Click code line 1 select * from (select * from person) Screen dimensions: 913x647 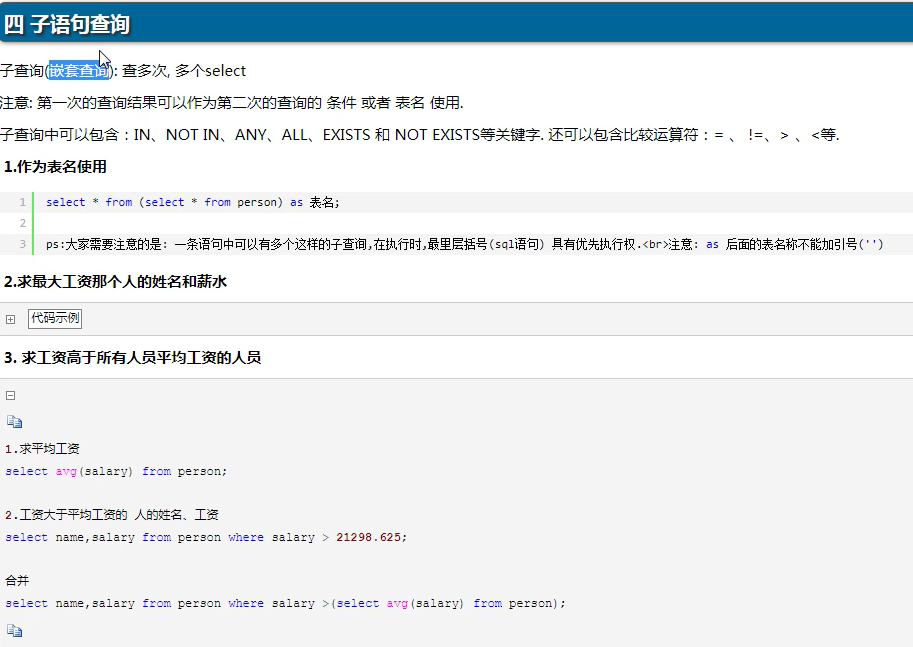point(193,202)
